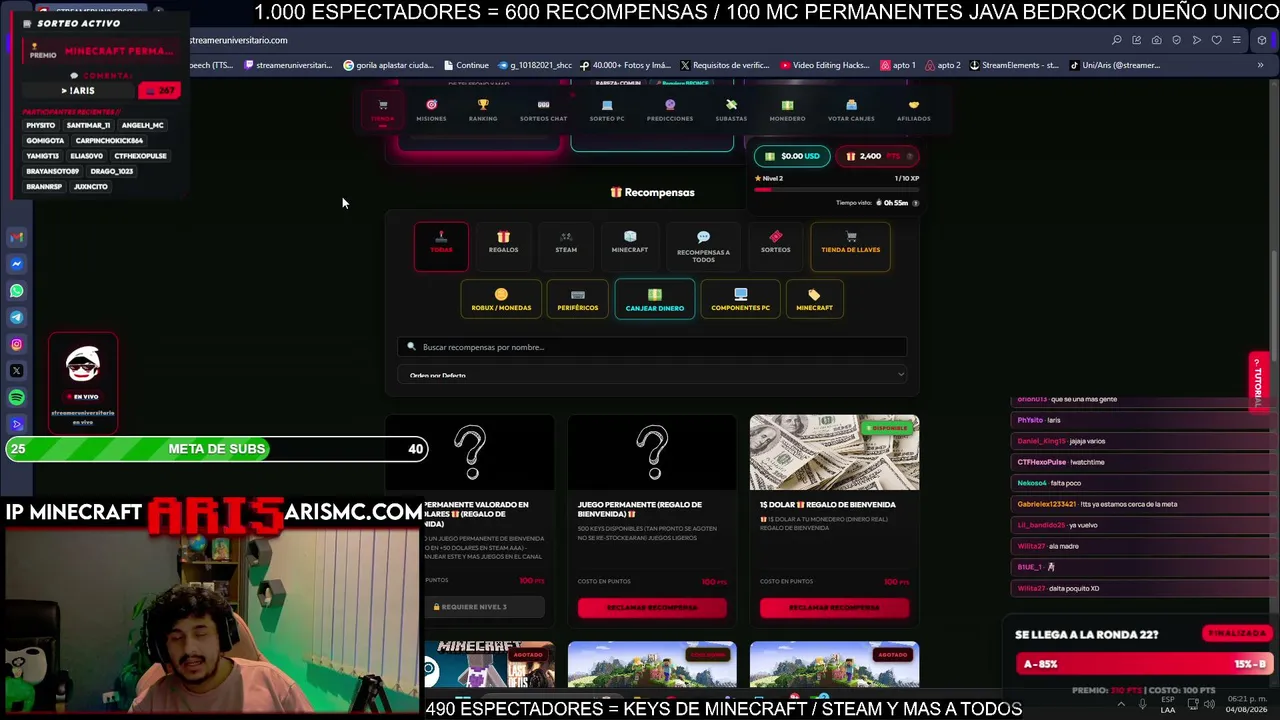Open Instagram in the browser sidebar
The width and height of the screenshot is (1280, 720).
pyautogui.click(x=16, y=344)
